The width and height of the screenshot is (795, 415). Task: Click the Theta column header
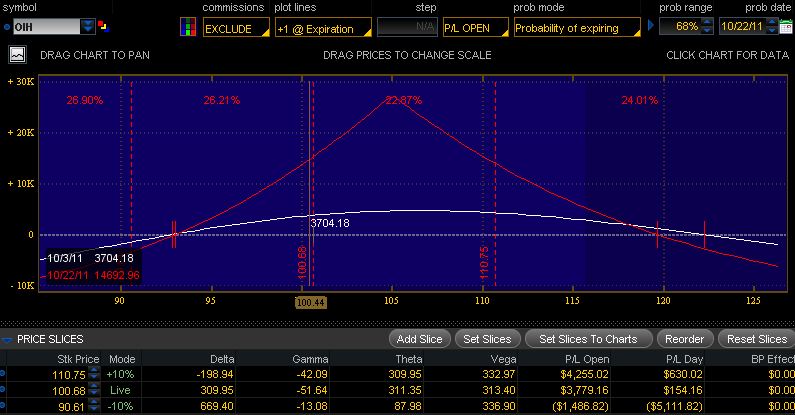coord(409,359)
